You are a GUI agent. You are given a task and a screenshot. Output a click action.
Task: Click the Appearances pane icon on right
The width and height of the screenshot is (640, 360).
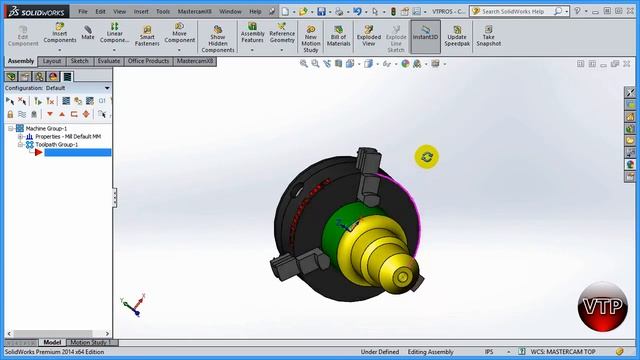[x=630, y=164]
